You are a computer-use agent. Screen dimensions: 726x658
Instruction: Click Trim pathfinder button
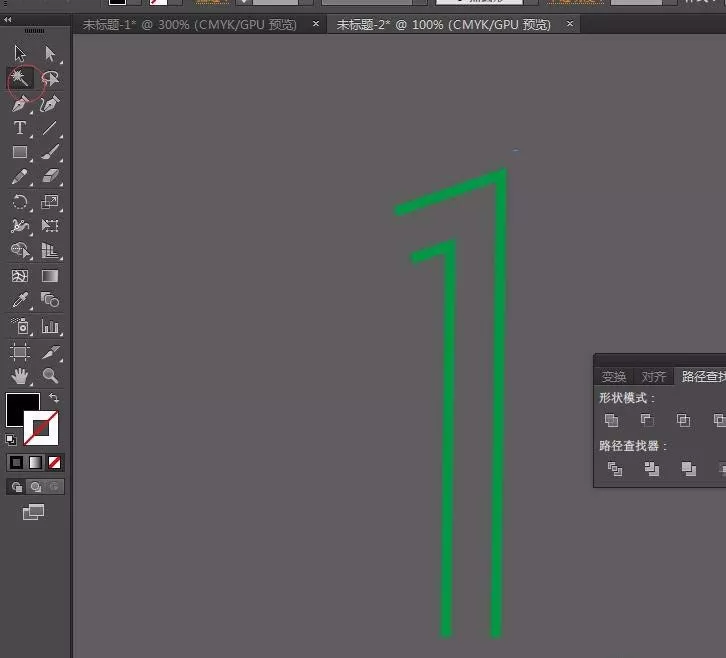[x=651, y=469]
